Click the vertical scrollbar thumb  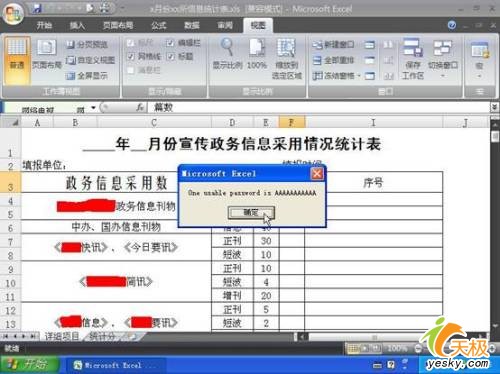(495, 136)
